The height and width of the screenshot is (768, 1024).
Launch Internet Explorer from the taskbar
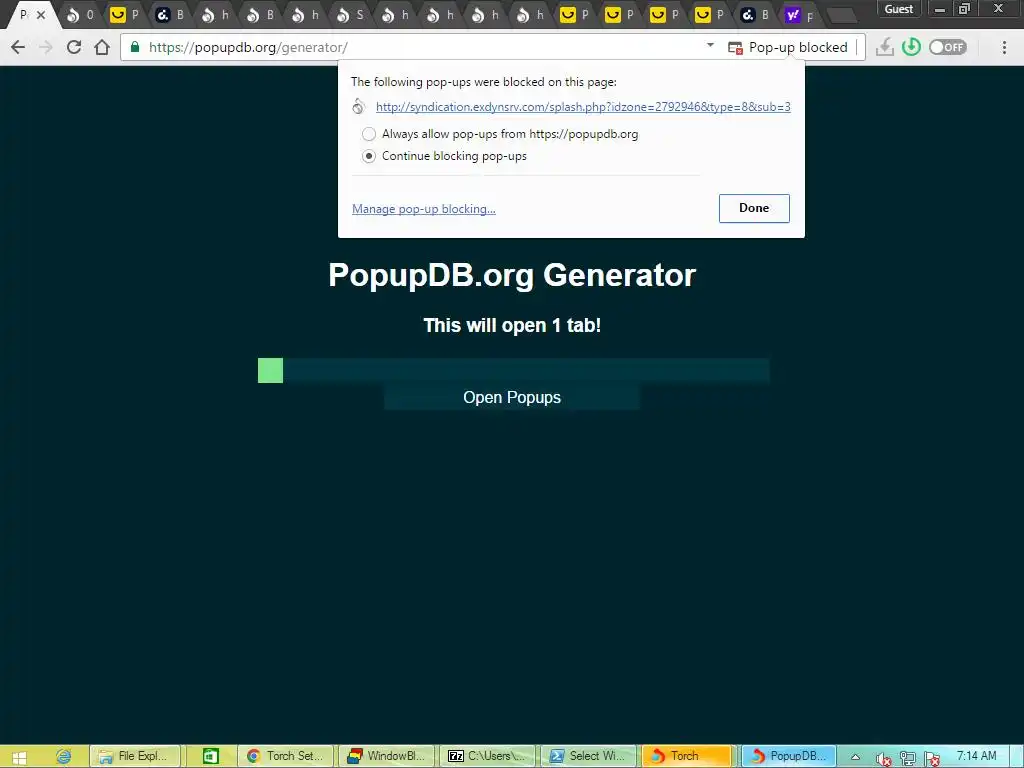tap(63, 756)
